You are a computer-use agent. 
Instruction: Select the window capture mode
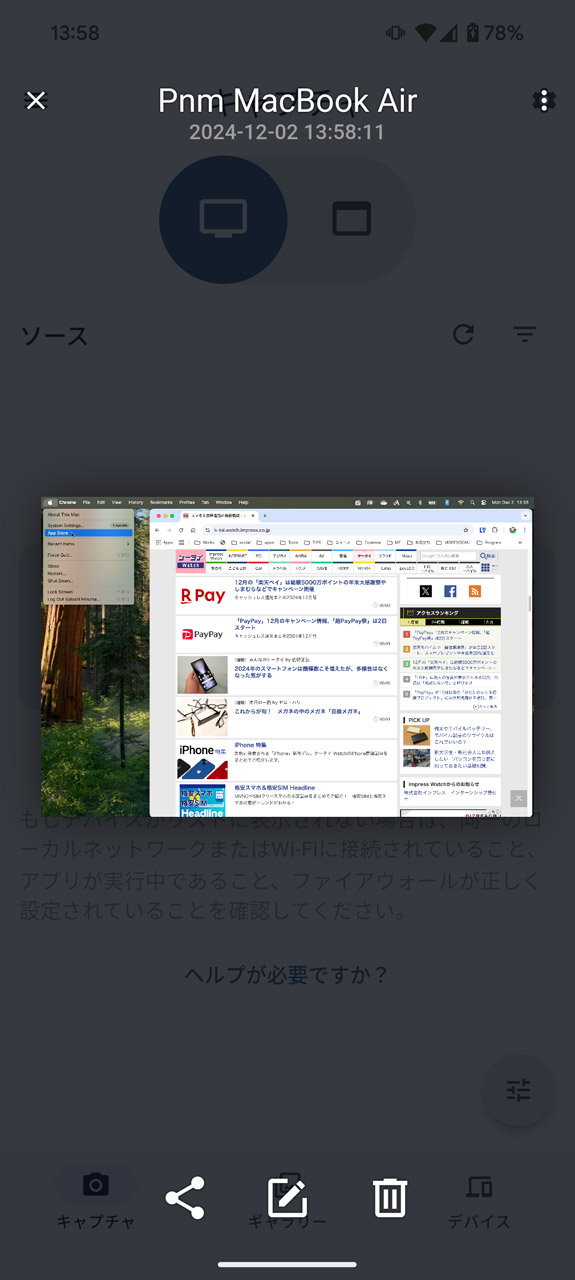pyautogui.click(x=352, y=219)
